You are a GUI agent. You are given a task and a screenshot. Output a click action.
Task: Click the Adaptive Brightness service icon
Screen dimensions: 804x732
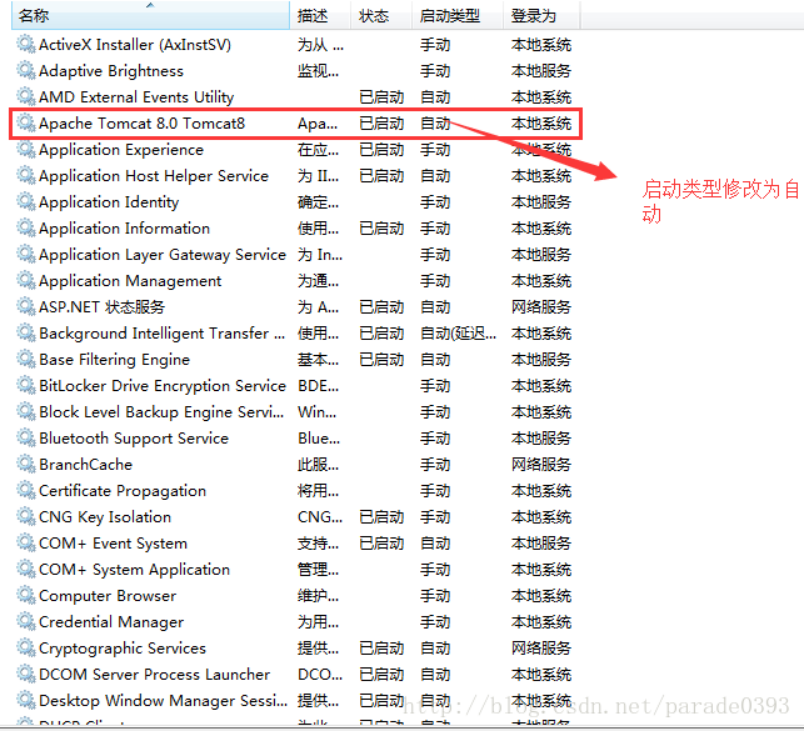tap(25, 70)
